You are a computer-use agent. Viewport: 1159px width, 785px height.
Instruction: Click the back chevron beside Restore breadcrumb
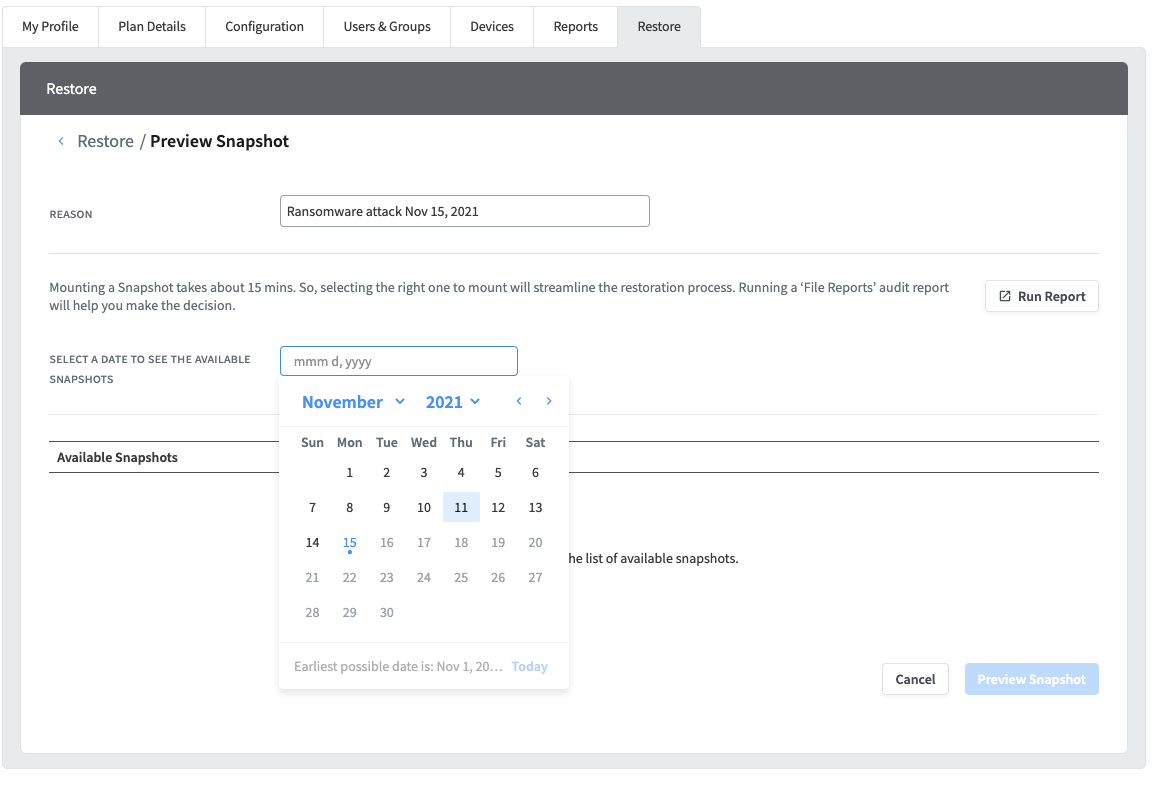(x=61, y=142)
